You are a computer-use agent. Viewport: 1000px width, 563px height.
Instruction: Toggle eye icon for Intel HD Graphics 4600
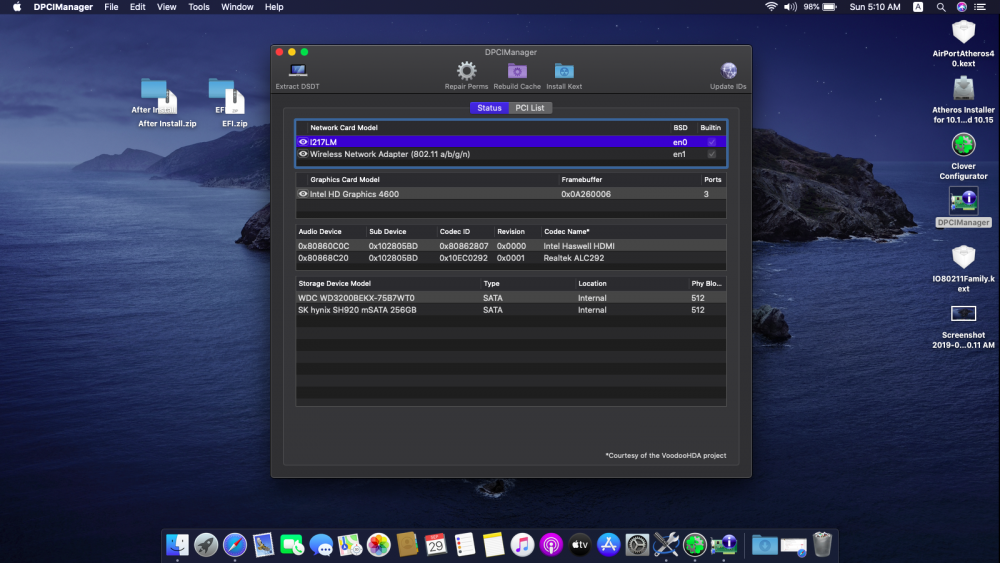303,194
